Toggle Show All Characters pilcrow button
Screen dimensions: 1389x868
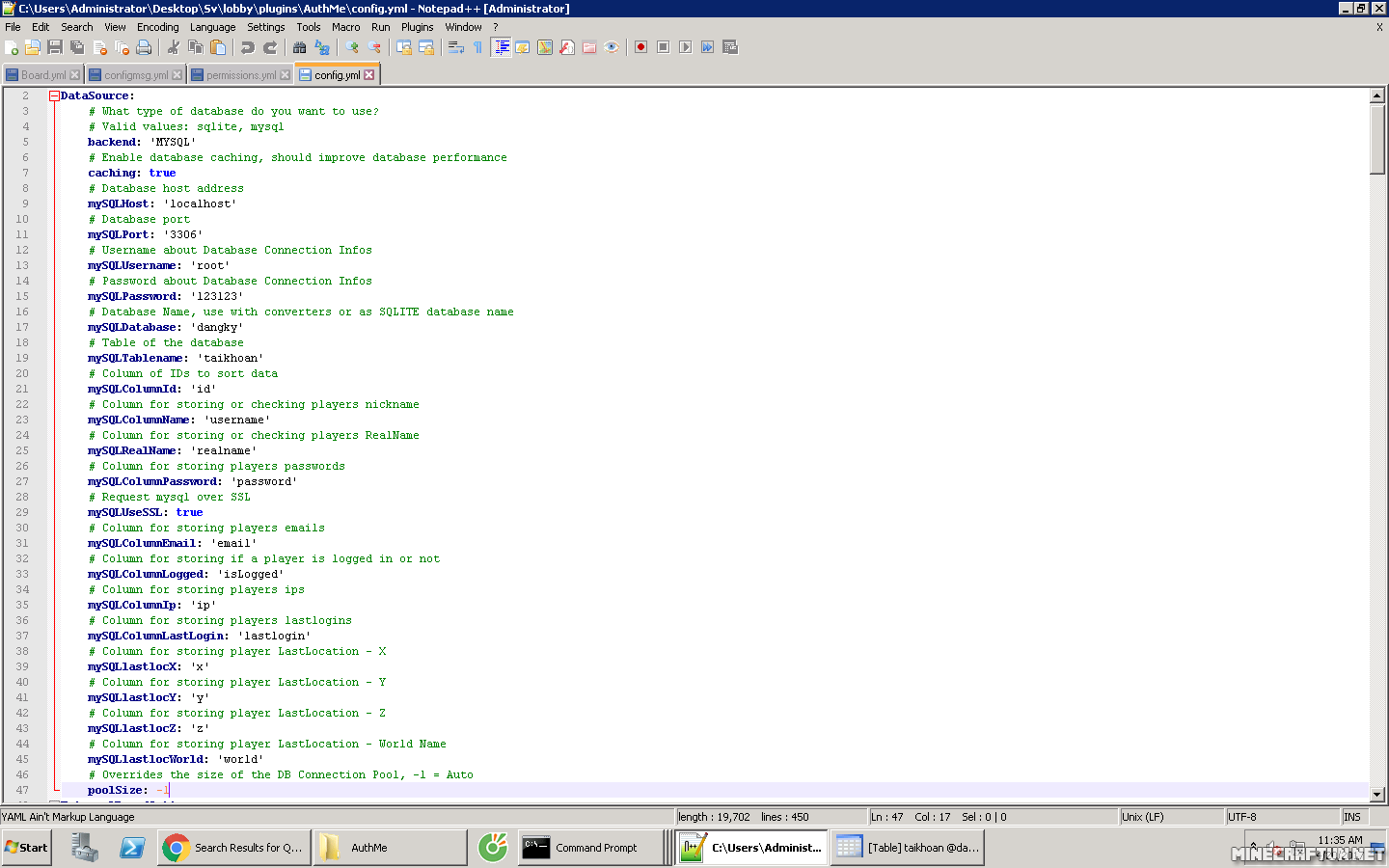[477, 47]
